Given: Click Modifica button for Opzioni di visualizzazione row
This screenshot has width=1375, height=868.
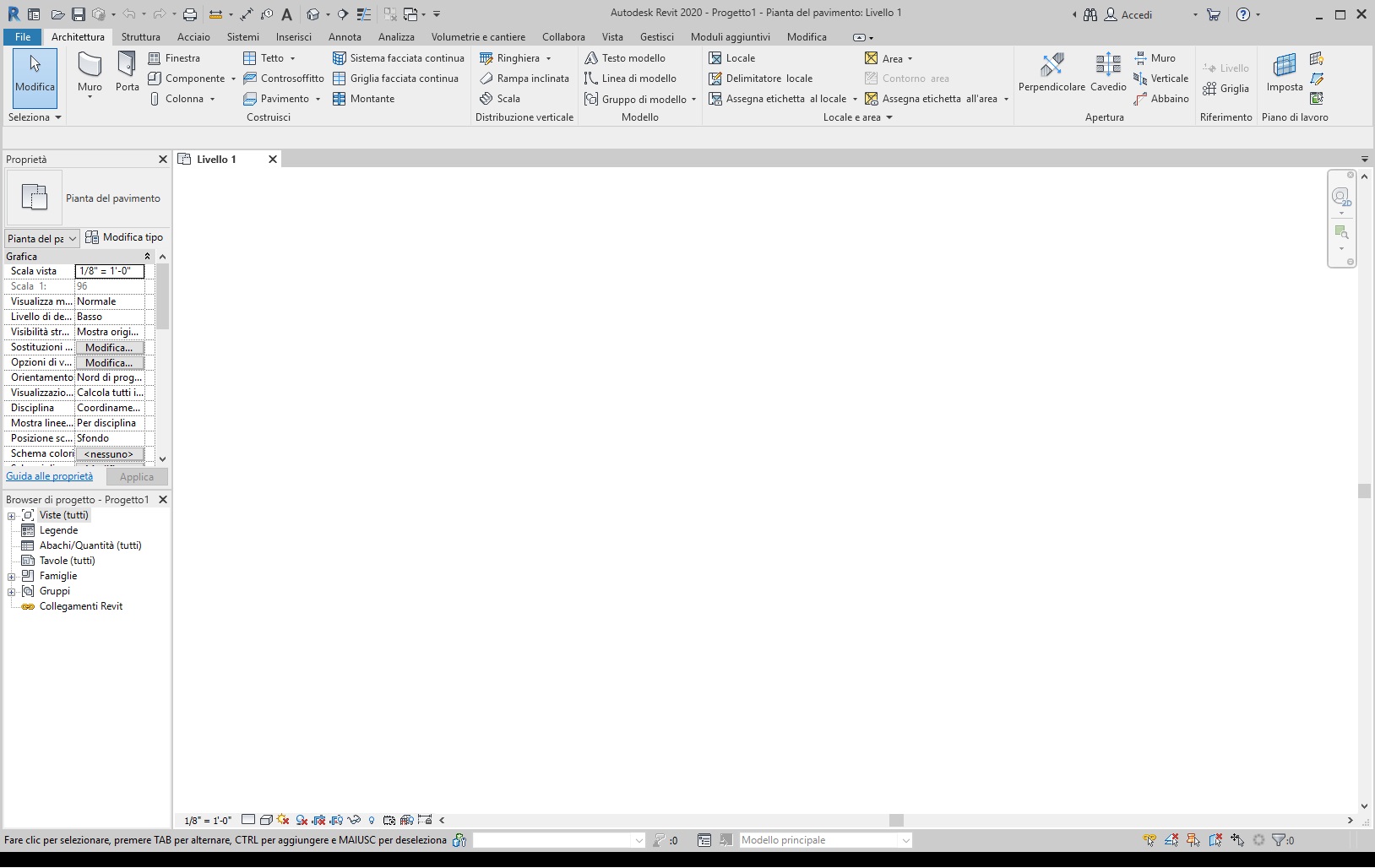Looking at the screenshot, I should click(109, 362).
